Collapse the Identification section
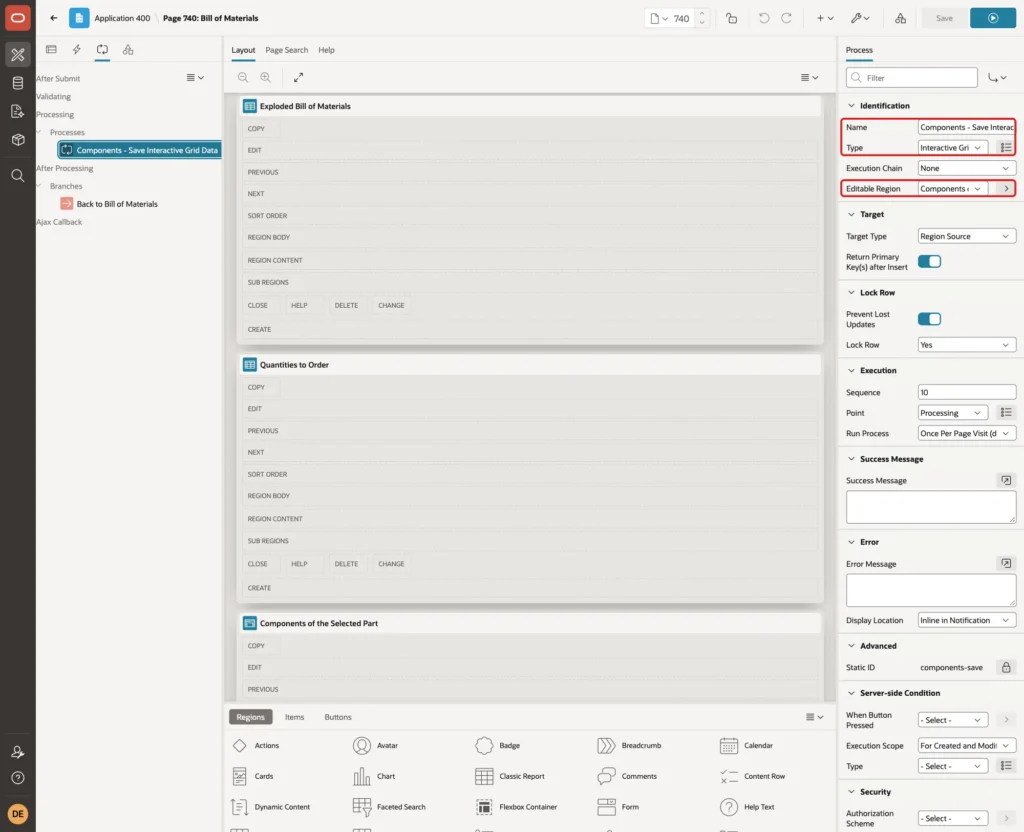This screenshot has height=832, width=1024. (851, 106)
